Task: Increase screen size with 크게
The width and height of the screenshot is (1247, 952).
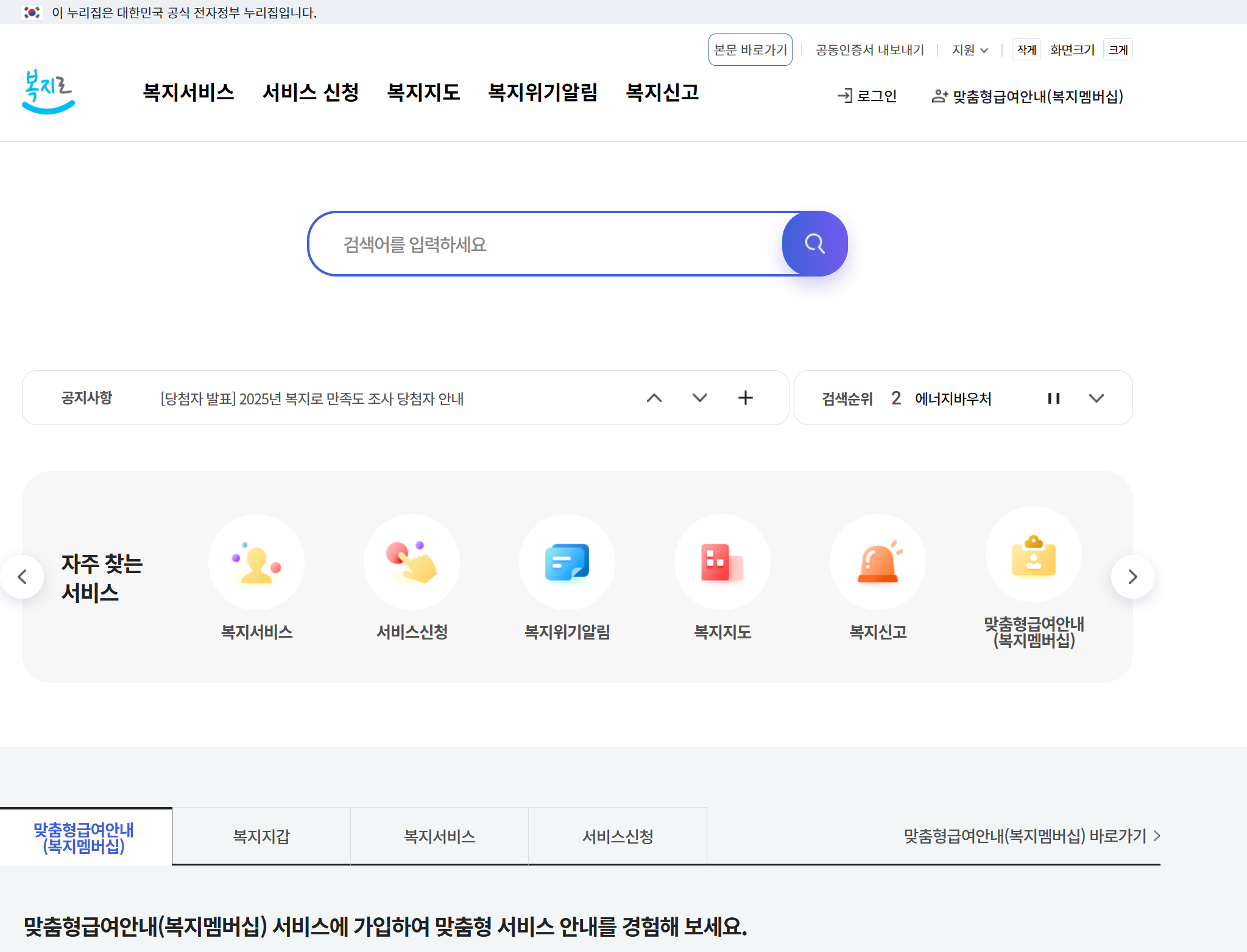Action: pyautogui.click(x=1118, y=50)
